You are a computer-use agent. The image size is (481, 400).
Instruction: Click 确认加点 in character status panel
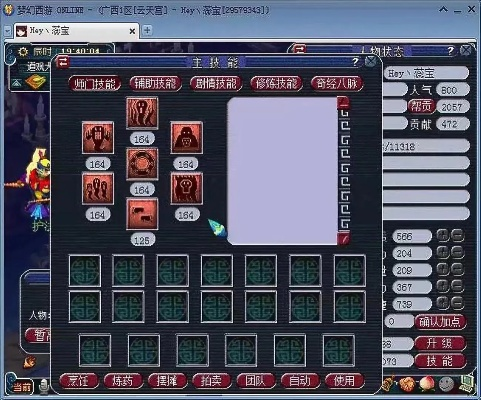pyautogui.click(x=440, y=322)
